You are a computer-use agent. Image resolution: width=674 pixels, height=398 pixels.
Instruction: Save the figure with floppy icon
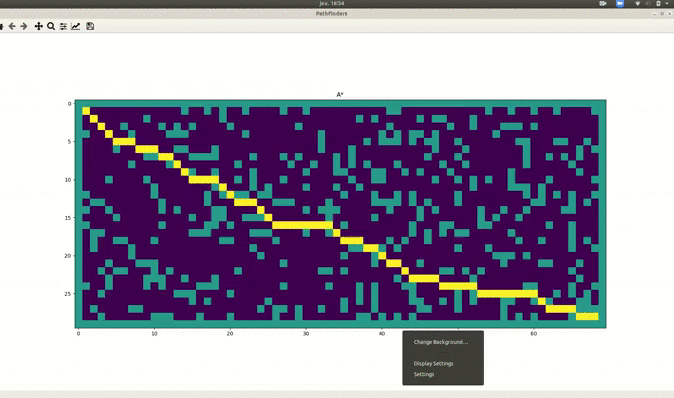point(90,26)
